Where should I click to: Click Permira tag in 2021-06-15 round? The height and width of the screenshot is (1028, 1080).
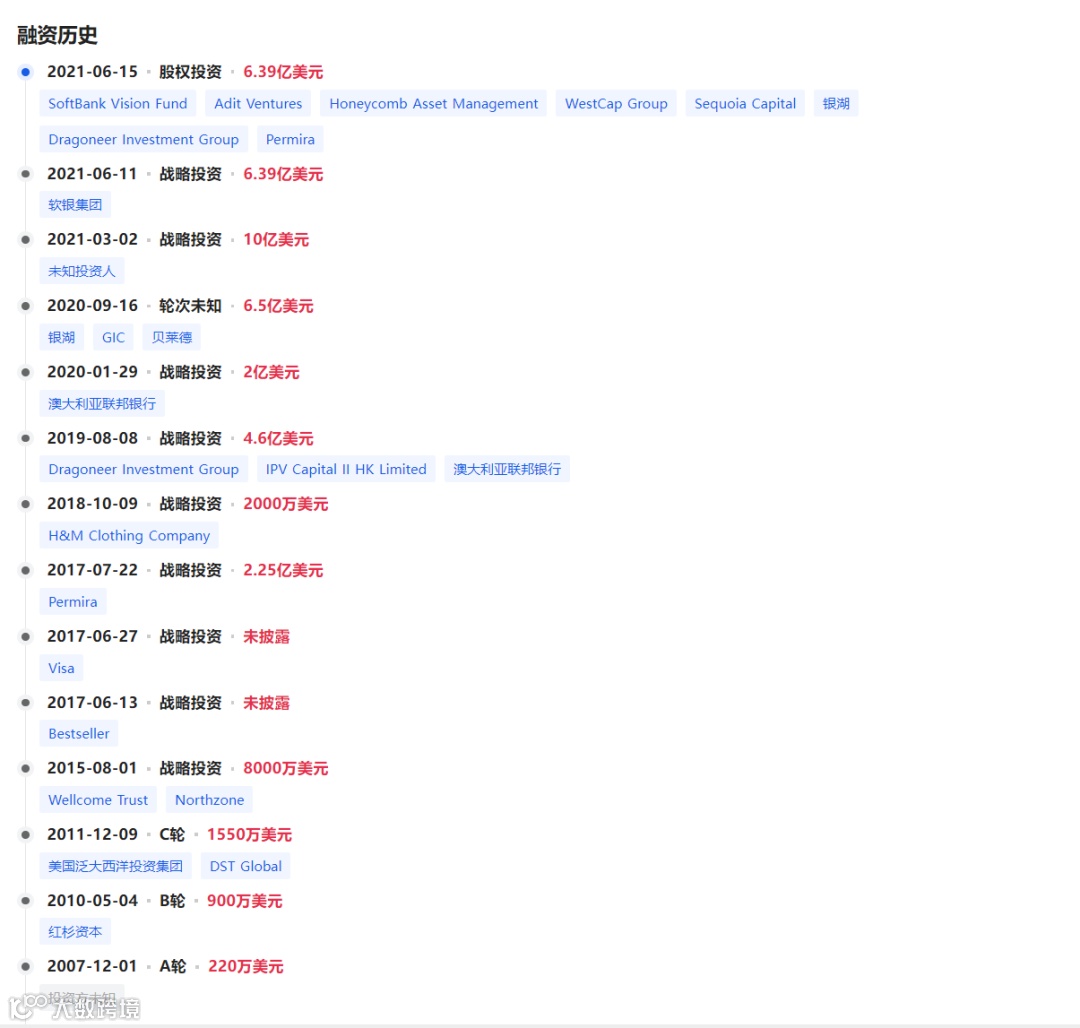(x=290, y=139)
